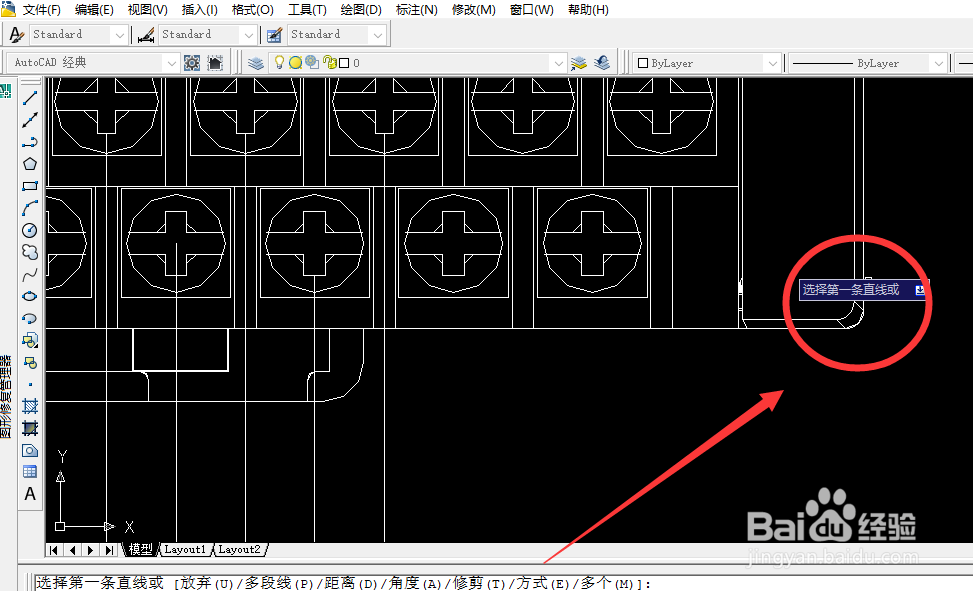Click next layout tab arrow
Image resolution: width=973 pixels, height=591 pixels.
click(91, 550)
